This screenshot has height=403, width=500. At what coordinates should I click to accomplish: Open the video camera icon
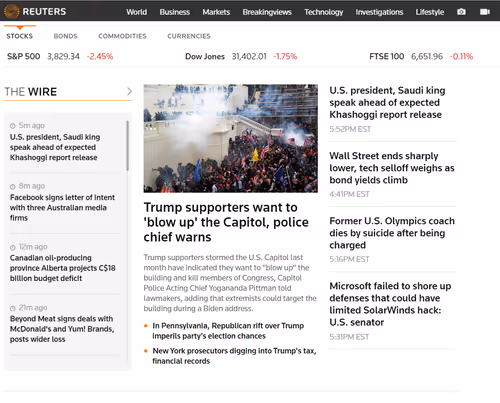(485, 12)
